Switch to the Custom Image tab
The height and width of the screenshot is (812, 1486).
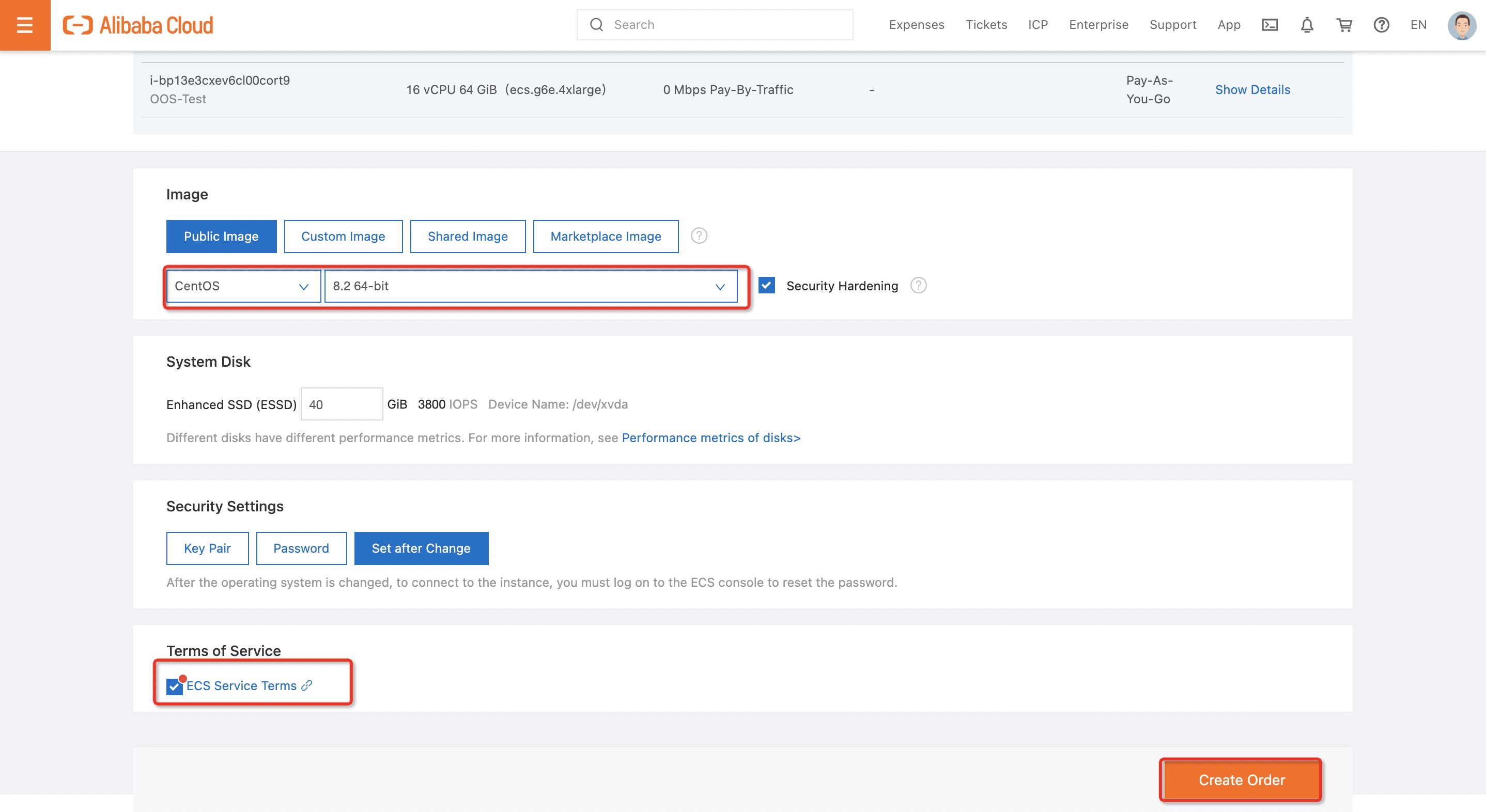[343, 237]
